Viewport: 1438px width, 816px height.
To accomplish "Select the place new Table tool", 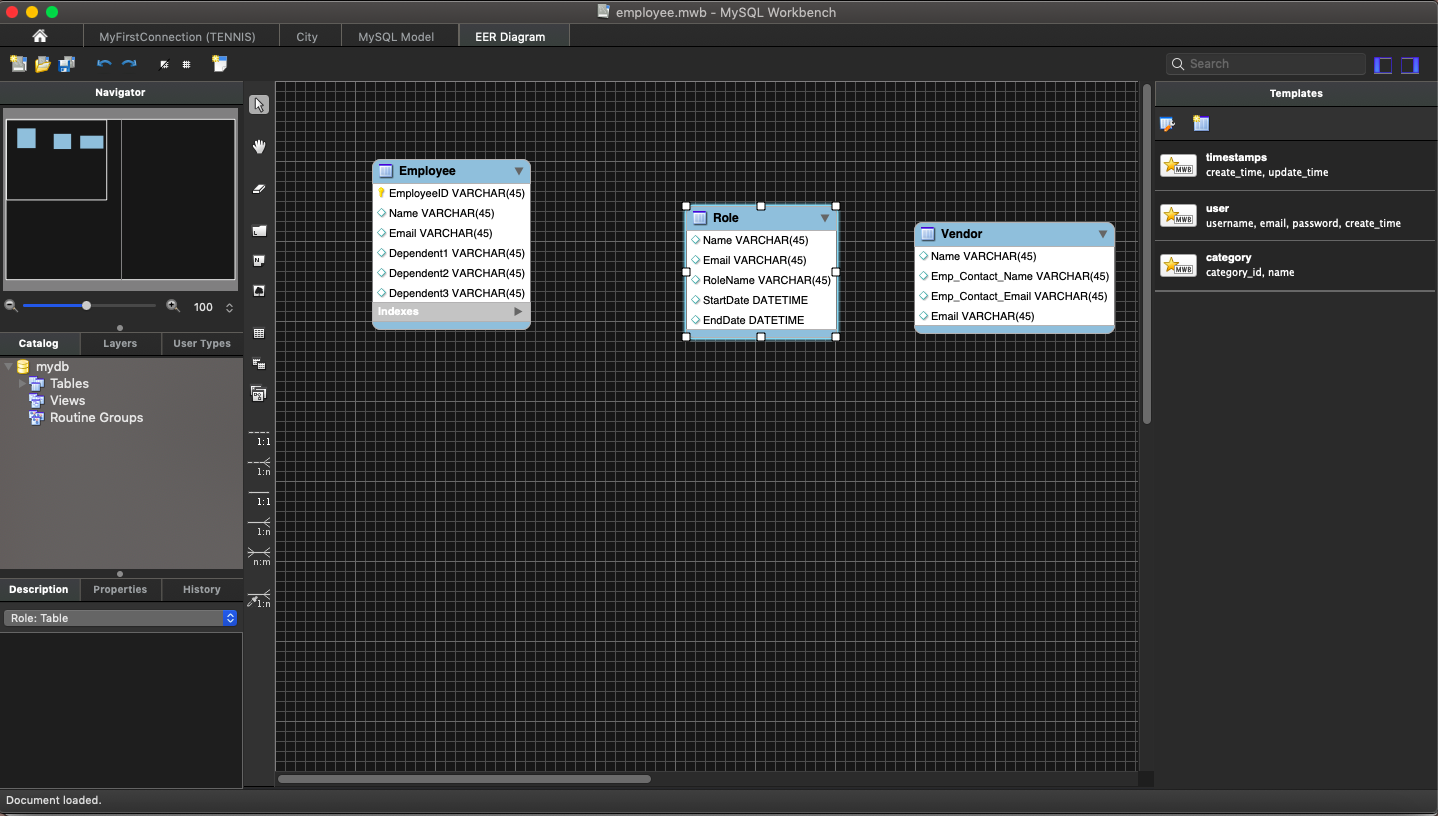I will (x=259, y=333).
